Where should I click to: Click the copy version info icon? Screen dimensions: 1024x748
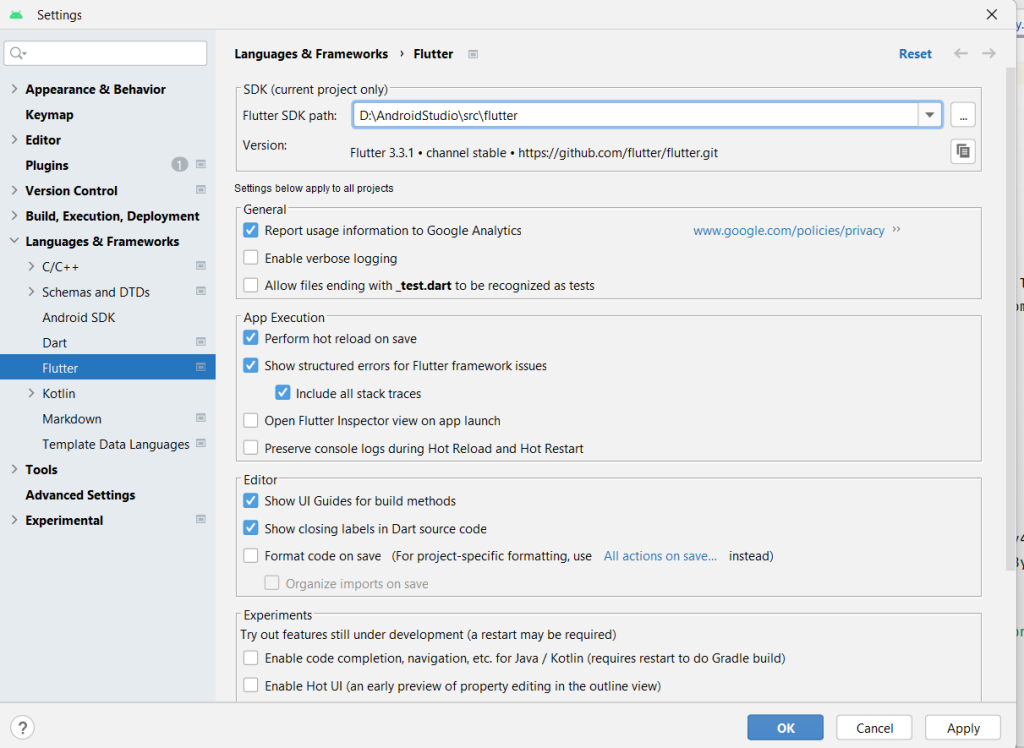point(962,151)
